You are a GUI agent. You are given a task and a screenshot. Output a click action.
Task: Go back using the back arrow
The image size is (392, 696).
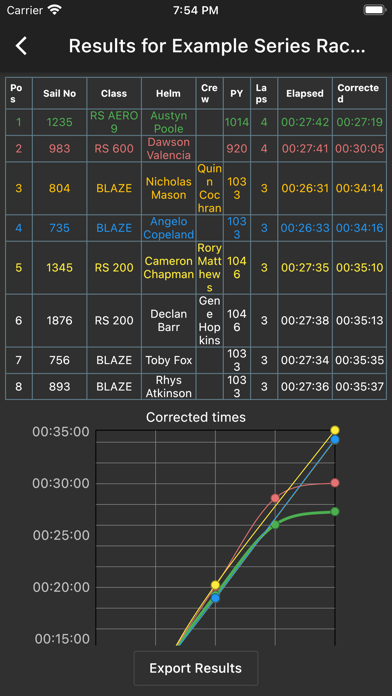click(x=21, y=46)
